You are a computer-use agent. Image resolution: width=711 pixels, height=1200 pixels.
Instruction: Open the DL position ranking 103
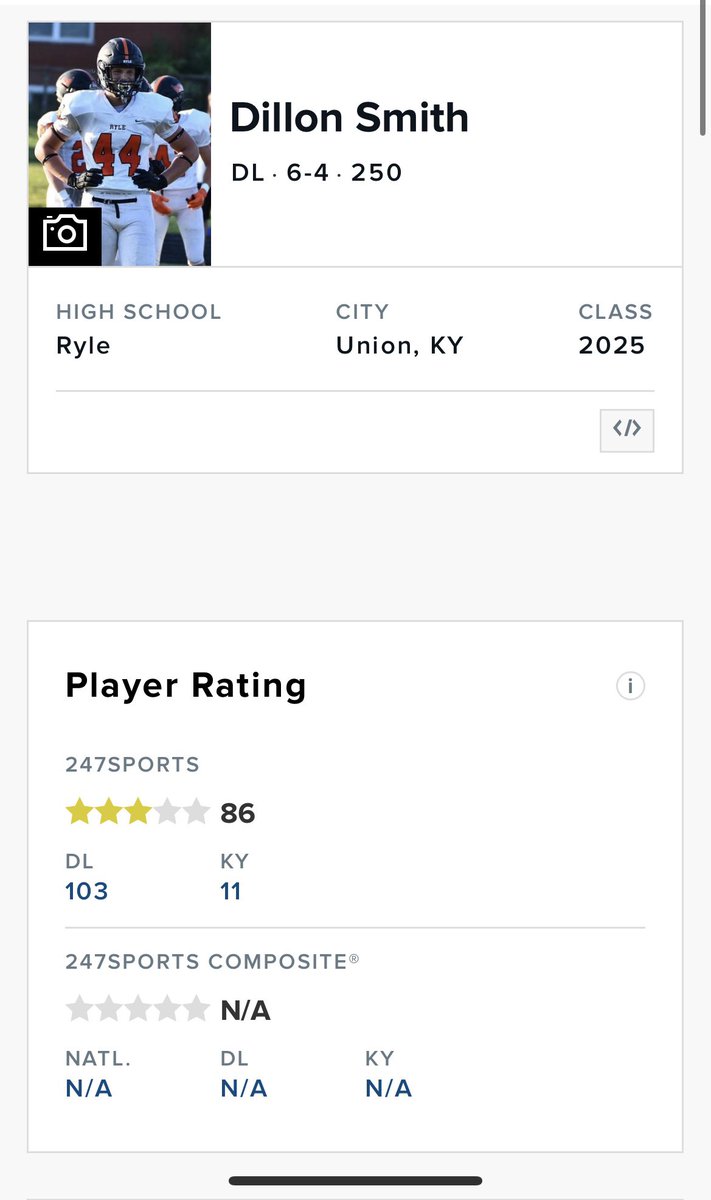tap(87, 891)
